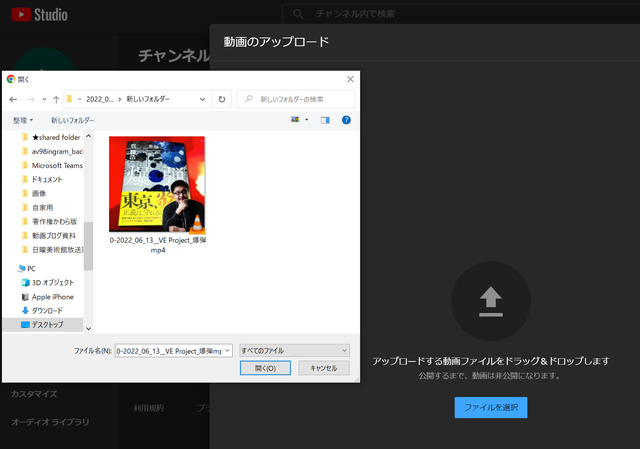Select PC in navigation tree
This screenshot has height=449, width=640.
tap(27, 268)
